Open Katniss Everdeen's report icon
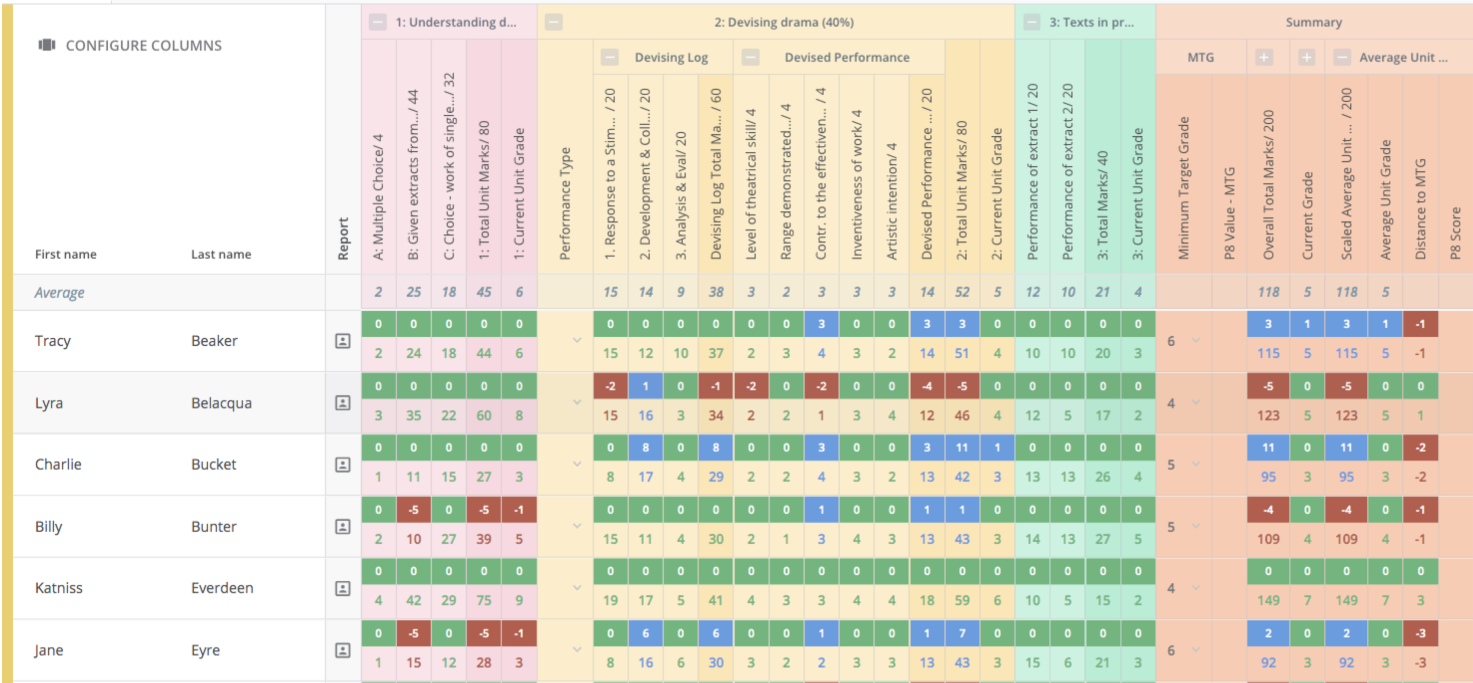This screenshot has width=1473, height=683. tap(342, 589)
